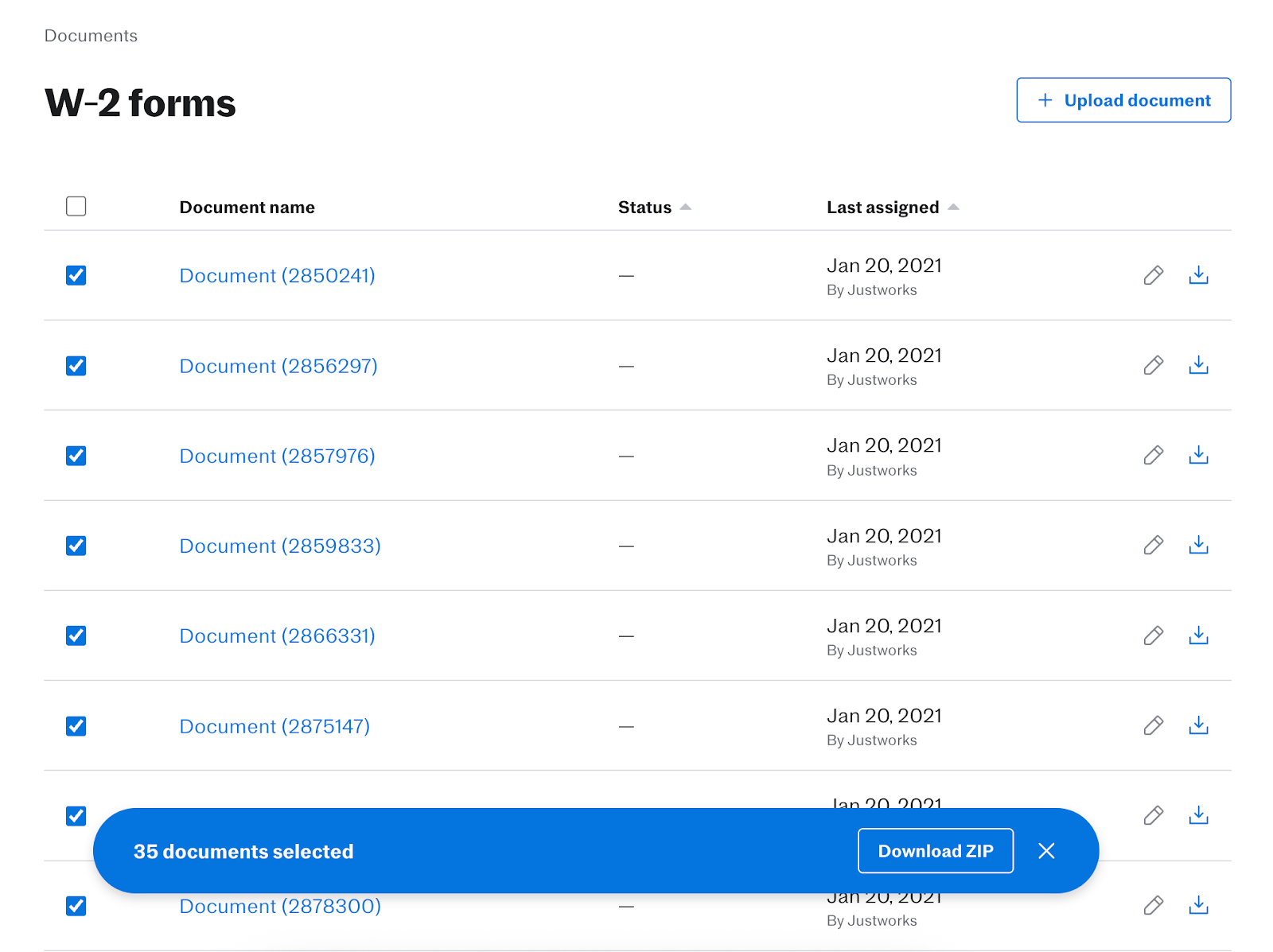Open the Documents breadcrumb
1273x952 pixels.
[91, 36]
